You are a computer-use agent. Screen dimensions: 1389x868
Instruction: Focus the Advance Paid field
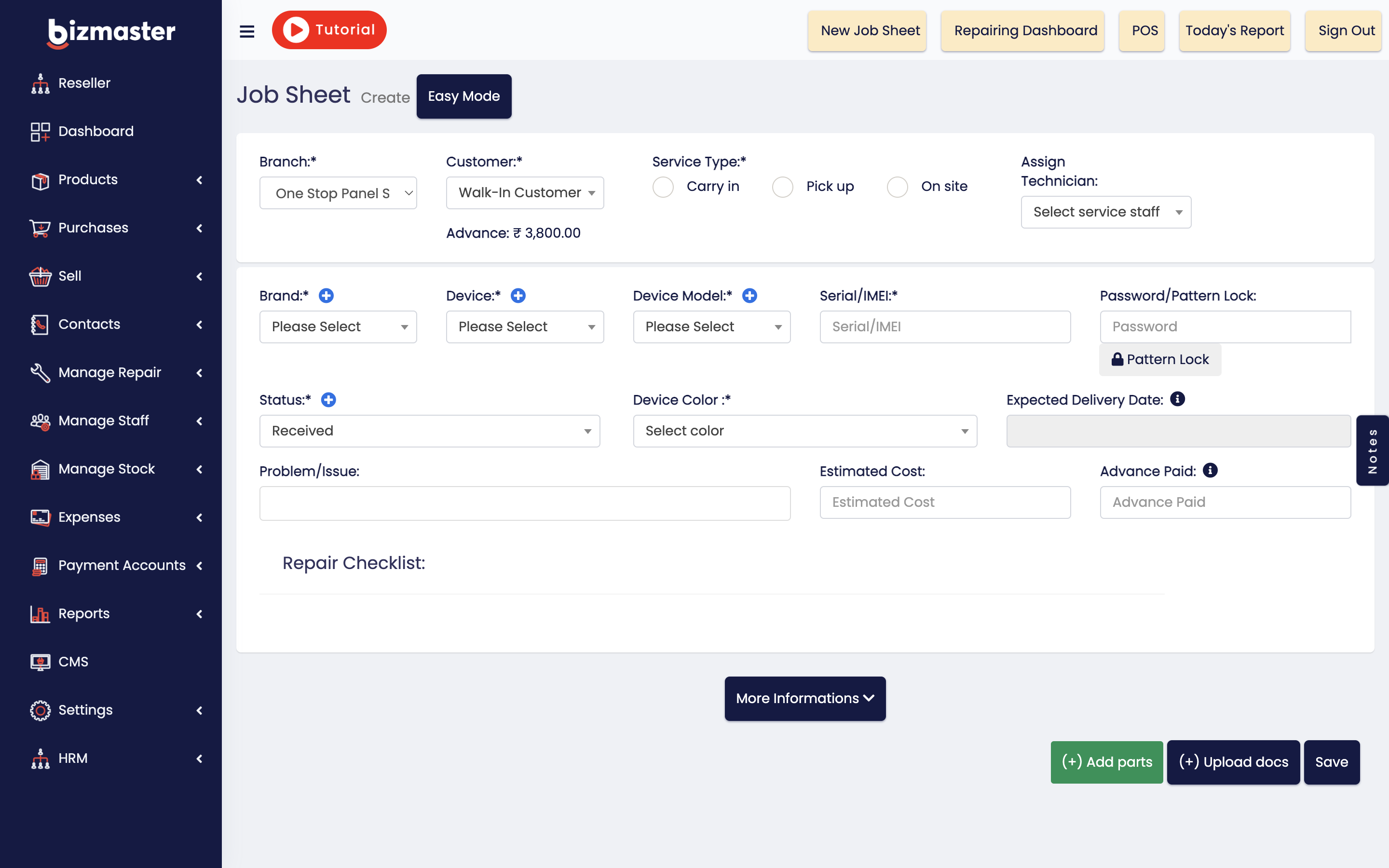click(x=1226, y=502)
